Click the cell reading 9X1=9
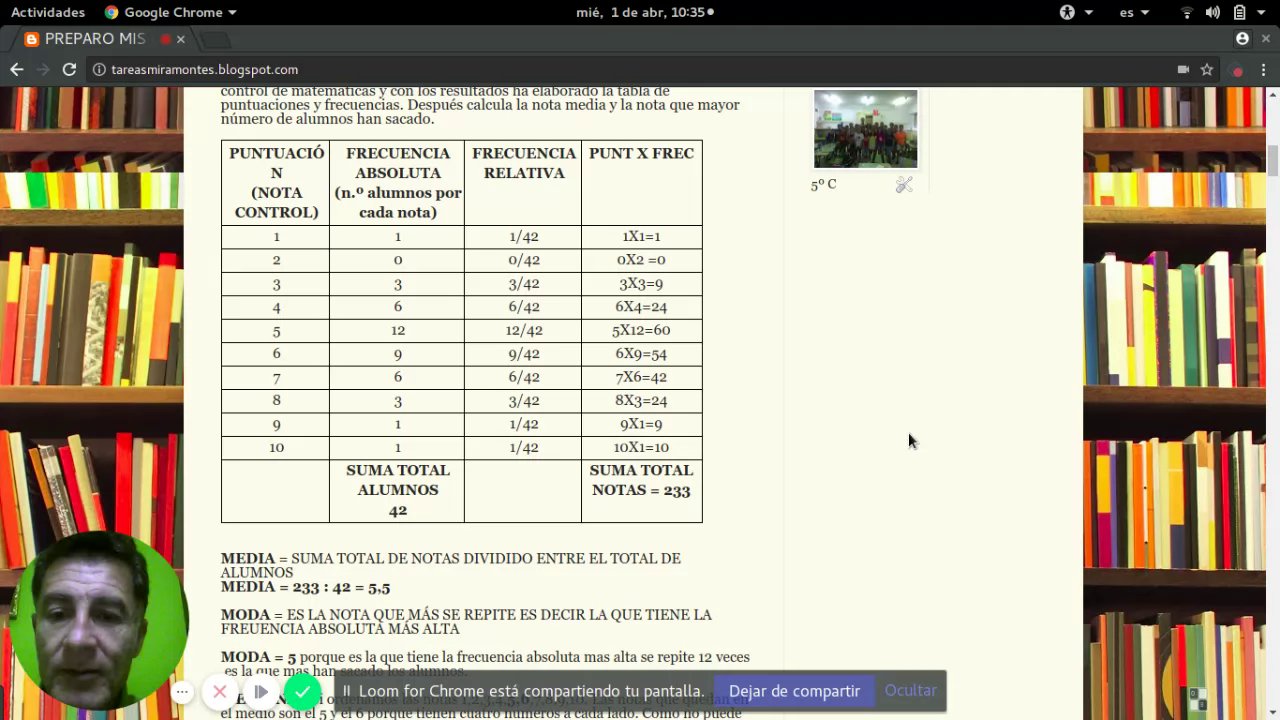Screen dimensions: 1280x720 point(641,424)
